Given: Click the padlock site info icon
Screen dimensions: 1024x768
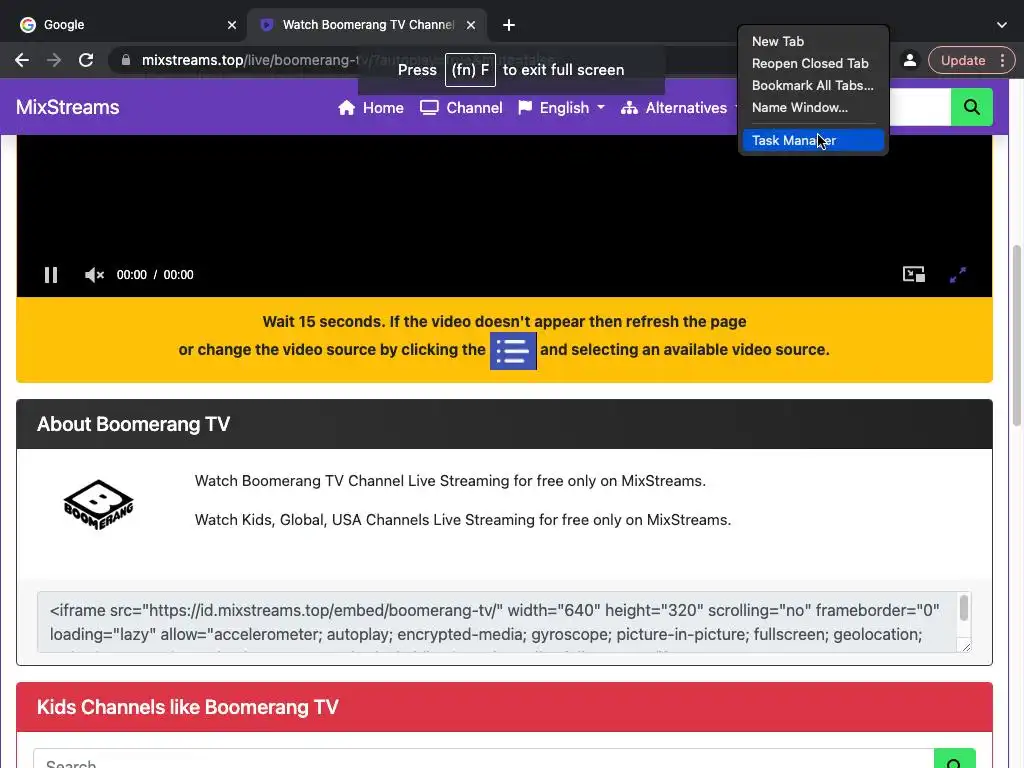Looking at the screenshot, I should [126, 60].
